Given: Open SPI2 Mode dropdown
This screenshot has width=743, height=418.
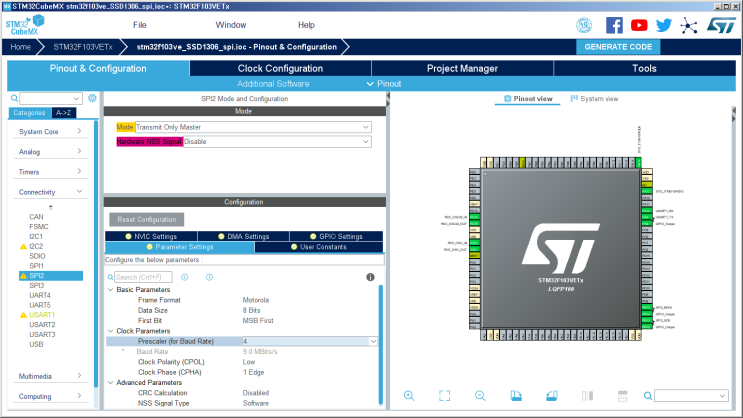Looking at the screenshot, I should [253, 127].
